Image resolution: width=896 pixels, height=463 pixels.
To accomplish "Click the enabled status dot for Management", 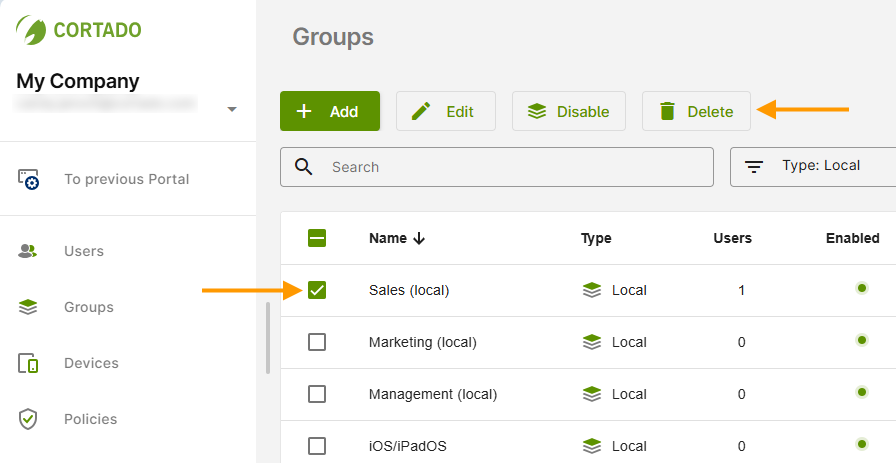I will 862,392.
